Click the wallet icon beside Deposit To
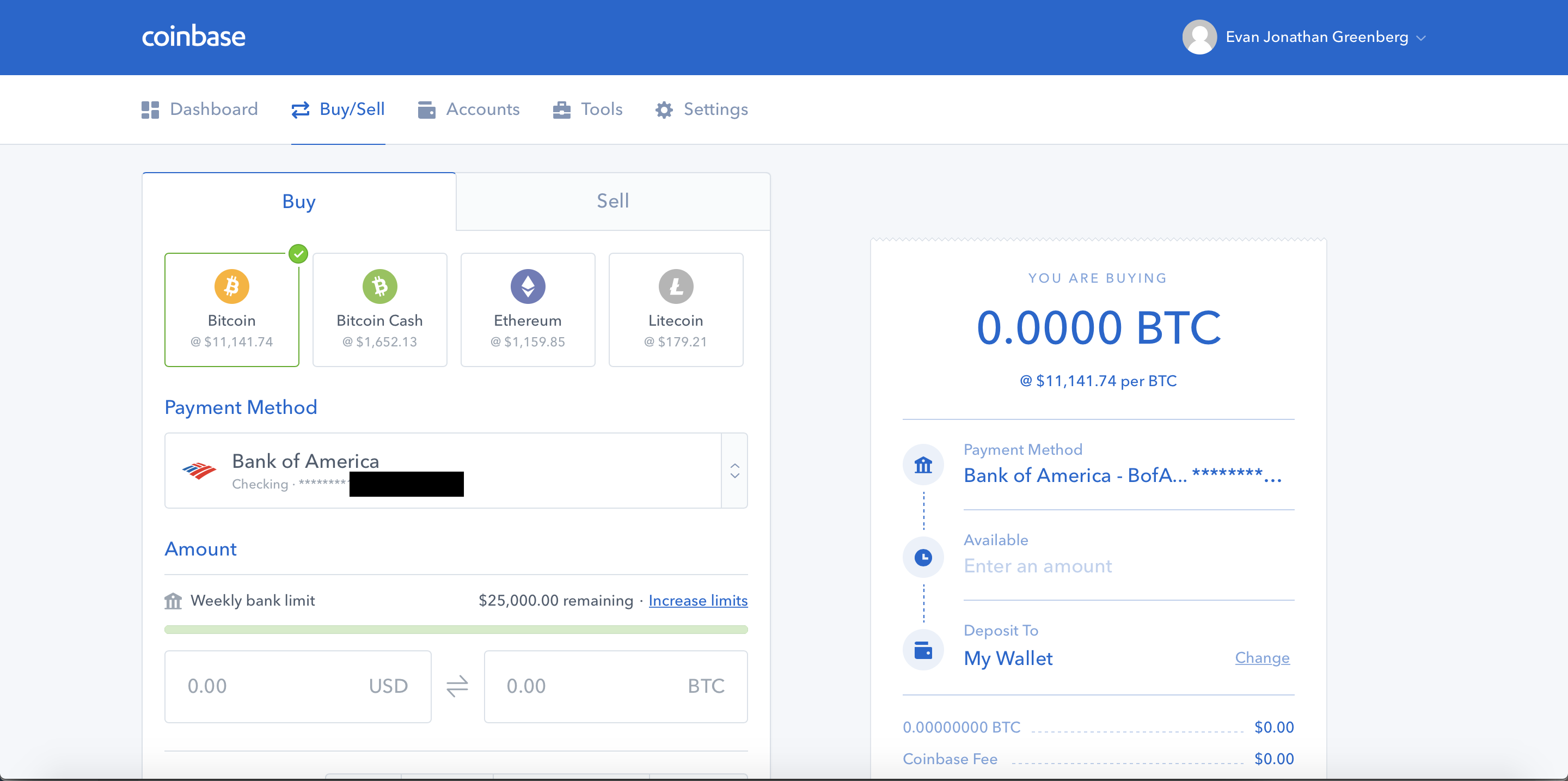Viewport: 1568px width, 781px height. (923, 650)
